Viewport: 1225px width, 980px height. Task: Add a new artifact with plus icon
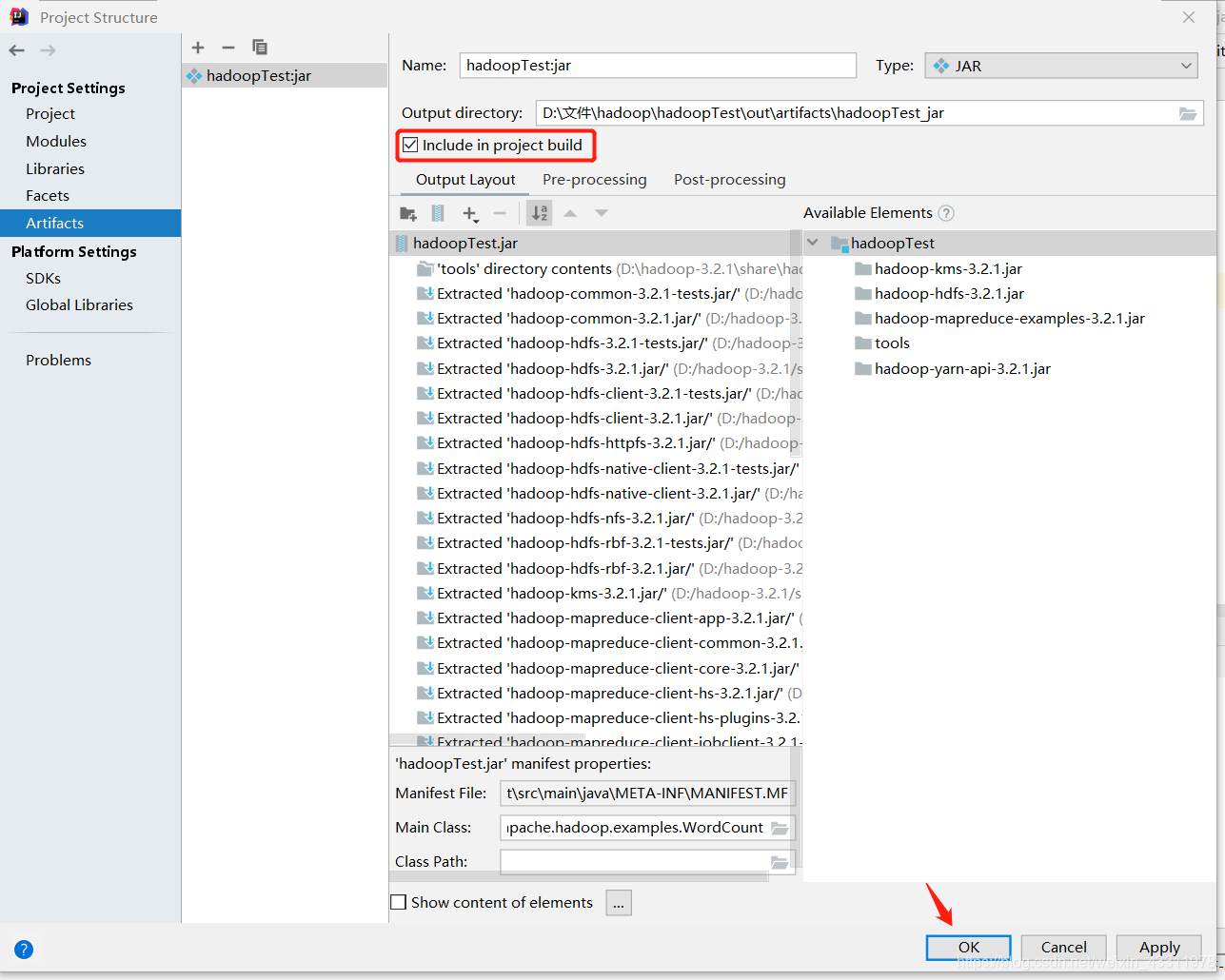tap(198, 48)
